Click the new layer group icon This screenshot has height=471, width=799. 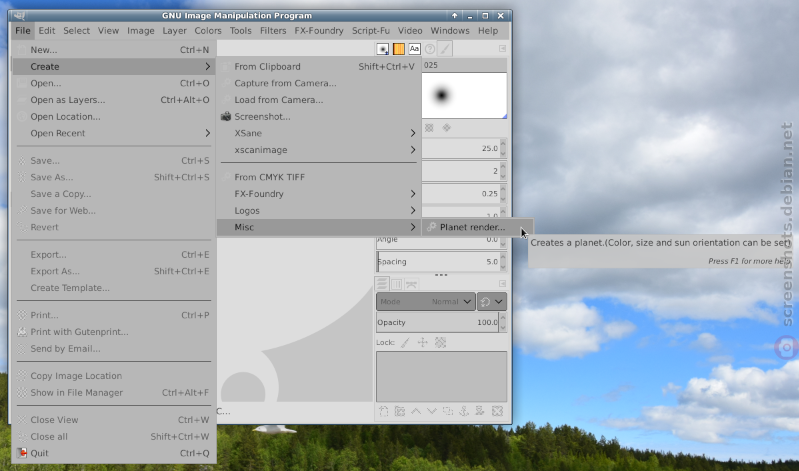400,411
